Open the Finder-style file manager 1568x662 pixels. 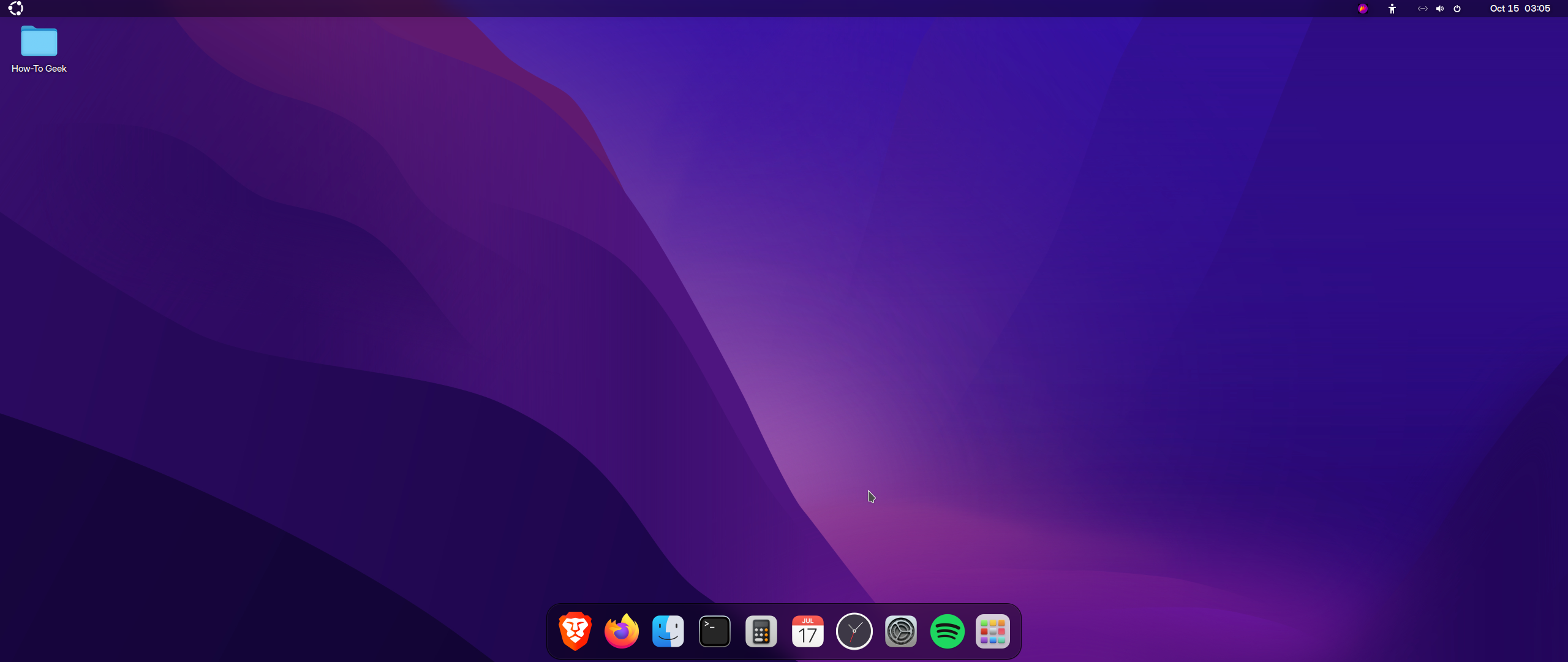[668, 631]
